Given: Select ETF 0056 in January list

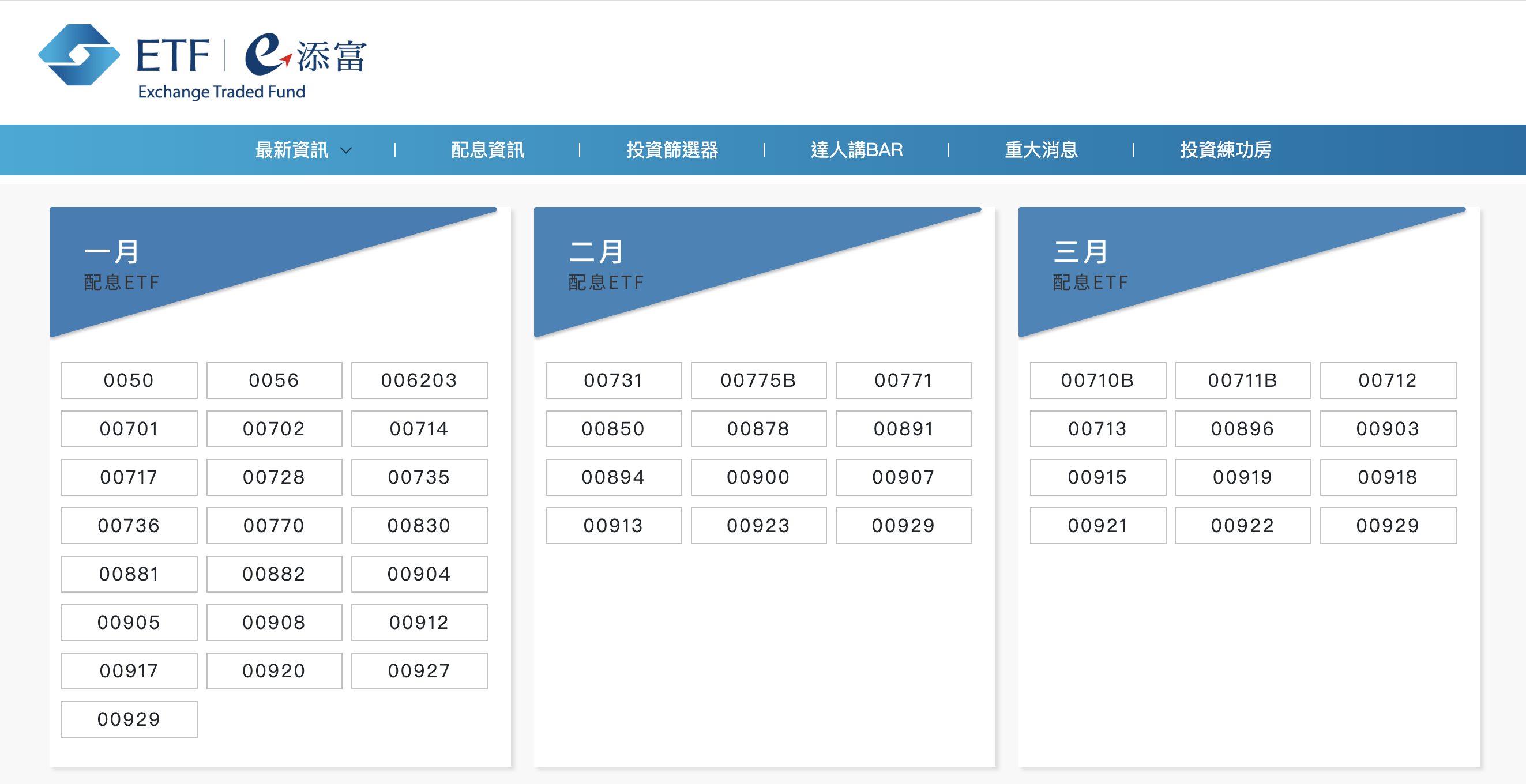Looking at the screenshot, I should click(275, 380).
